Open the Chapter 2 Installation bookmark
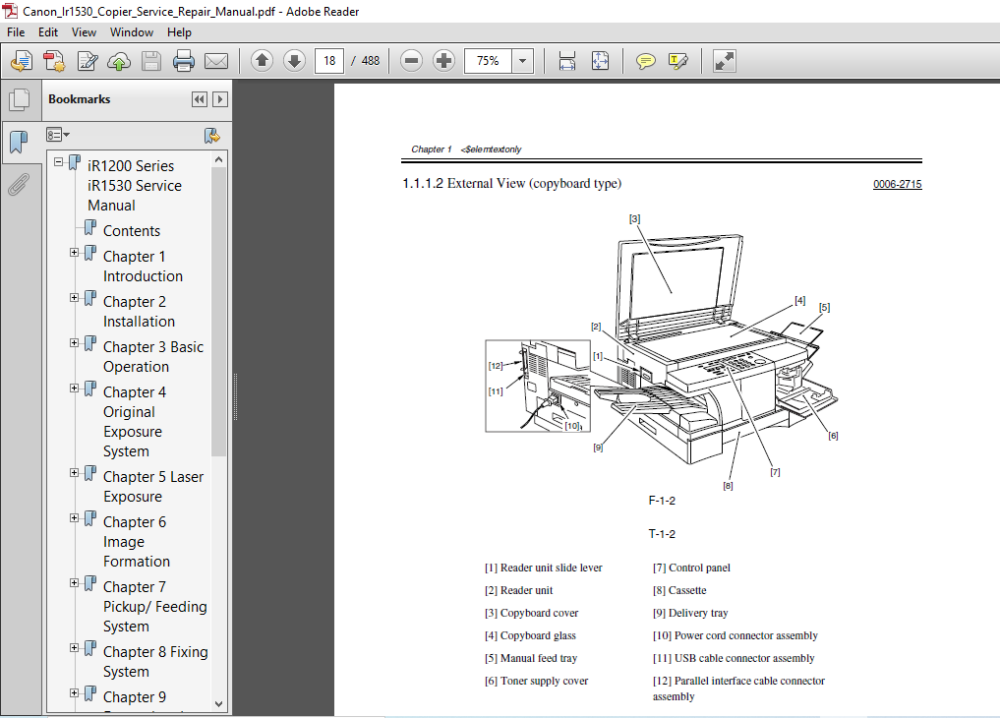 click(x=139, y=312)
